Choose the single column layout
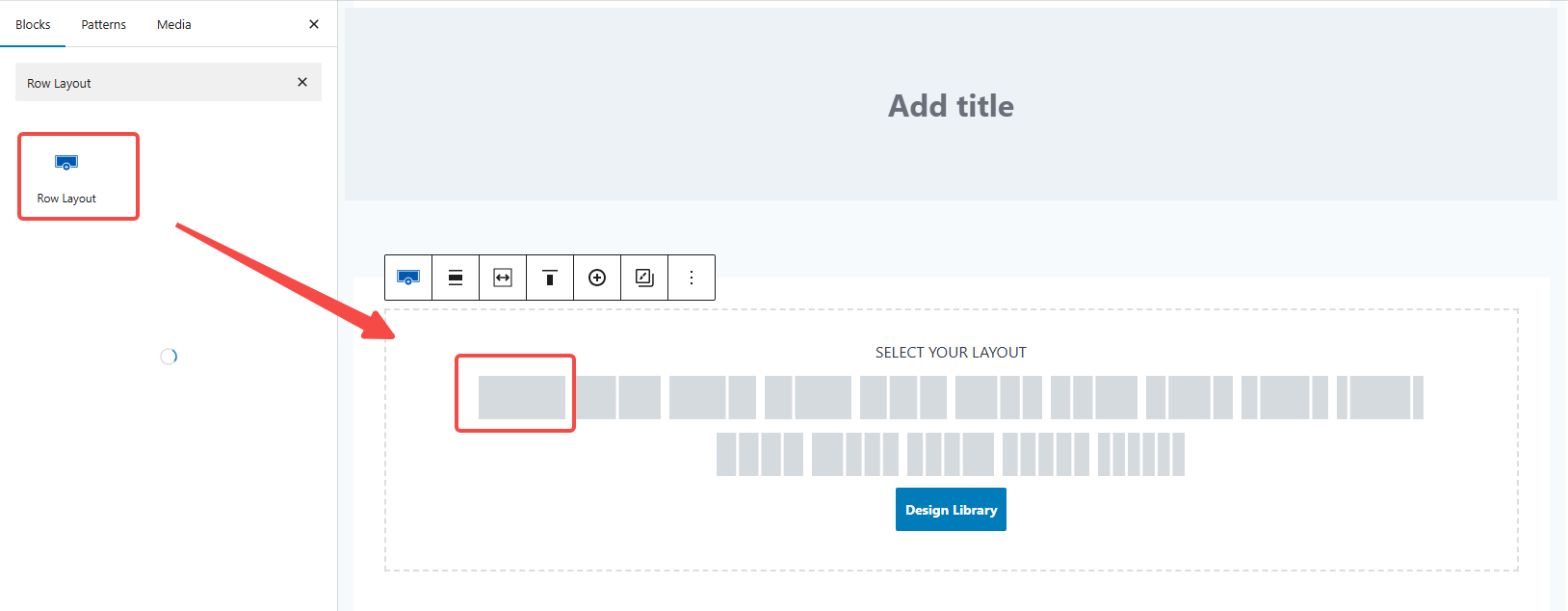The image size is (1568, 611). click(521, 398)
